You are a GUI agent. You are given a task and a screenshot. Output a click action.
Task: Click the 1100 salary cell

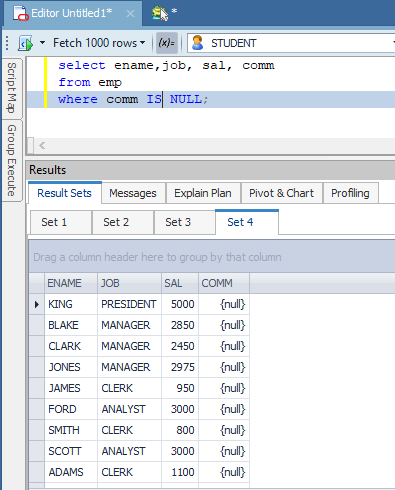point(180,472)
